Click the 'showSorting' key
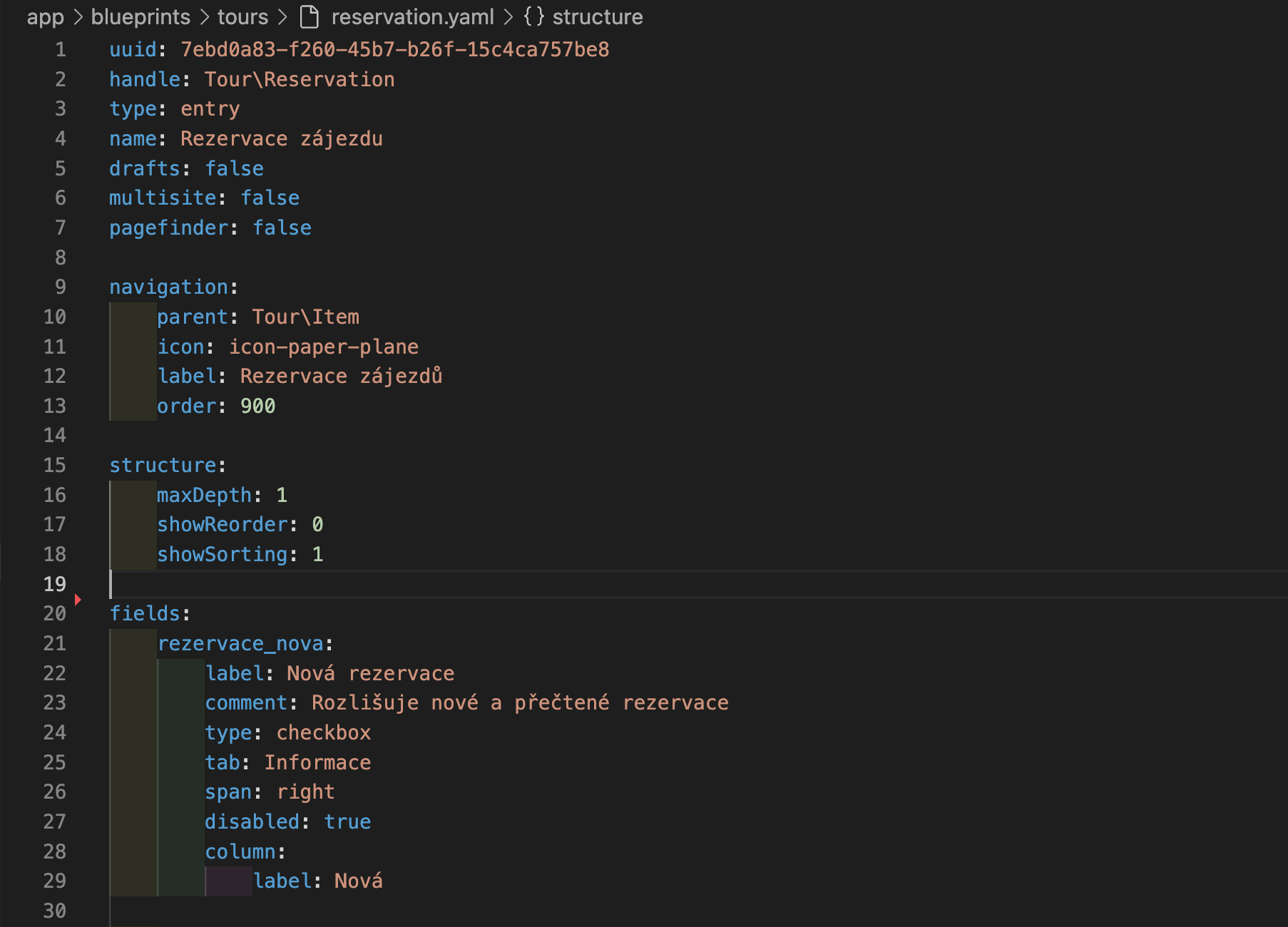 pos(223,554)
